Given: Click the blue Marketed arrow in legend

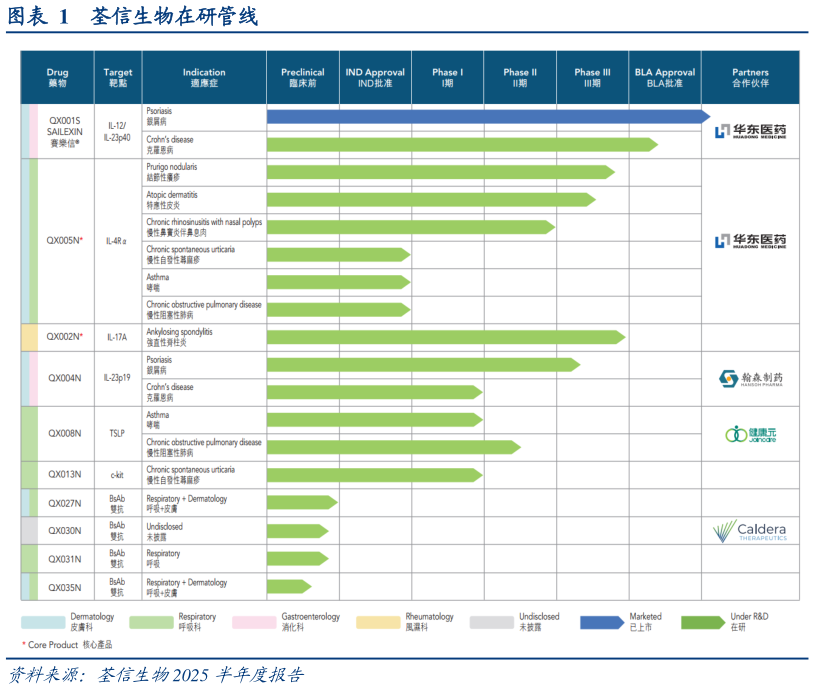Looking at the screenshot, I should click(x=603, y=622).
